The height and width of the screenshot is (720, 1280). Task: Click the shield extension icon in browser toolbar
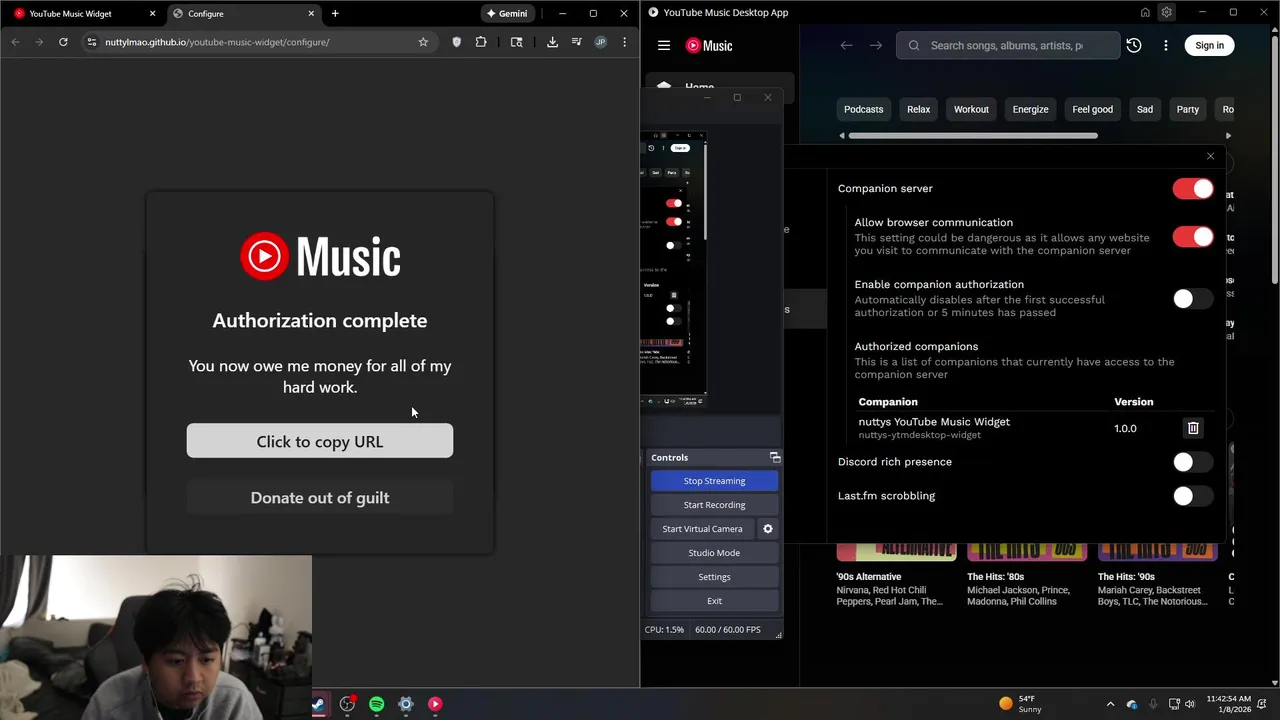[457, 42]
